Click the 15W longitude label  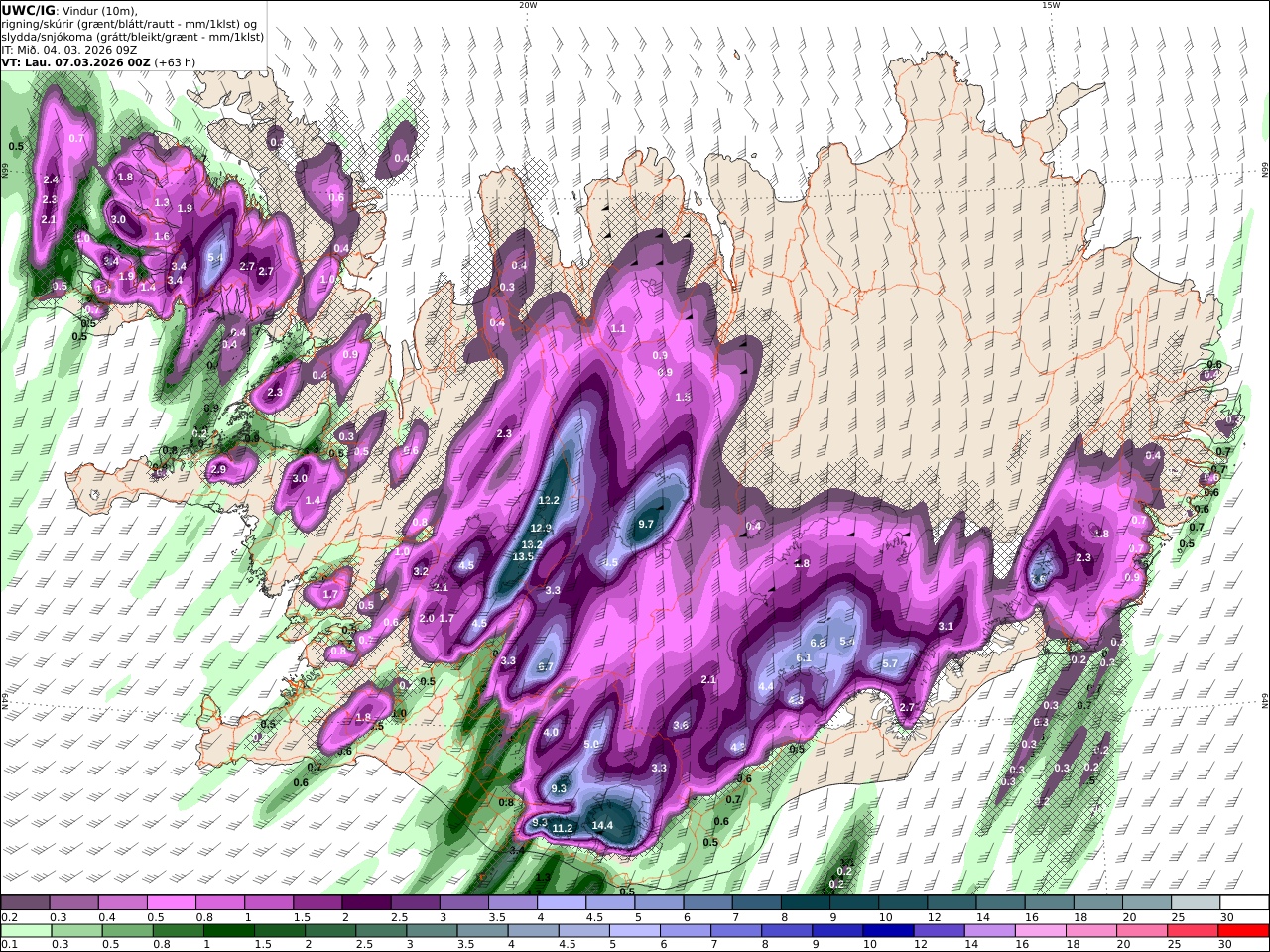[x=1051, y=5]
